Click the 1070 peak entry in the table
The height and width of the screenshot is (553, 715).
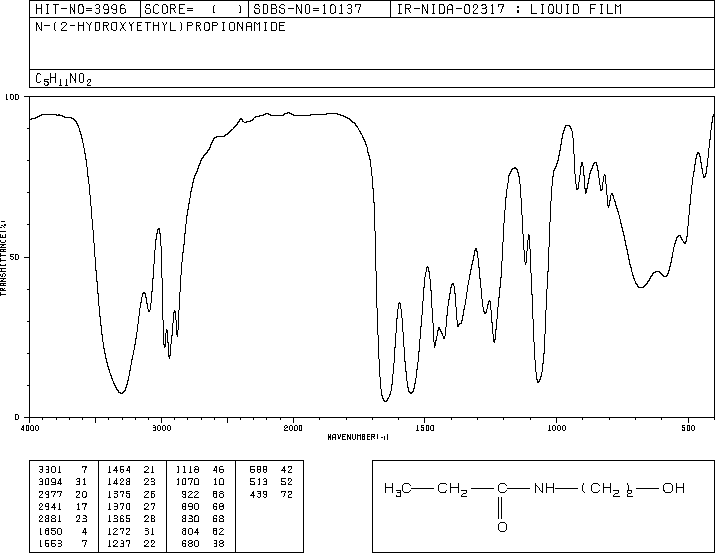click(201, 482)
